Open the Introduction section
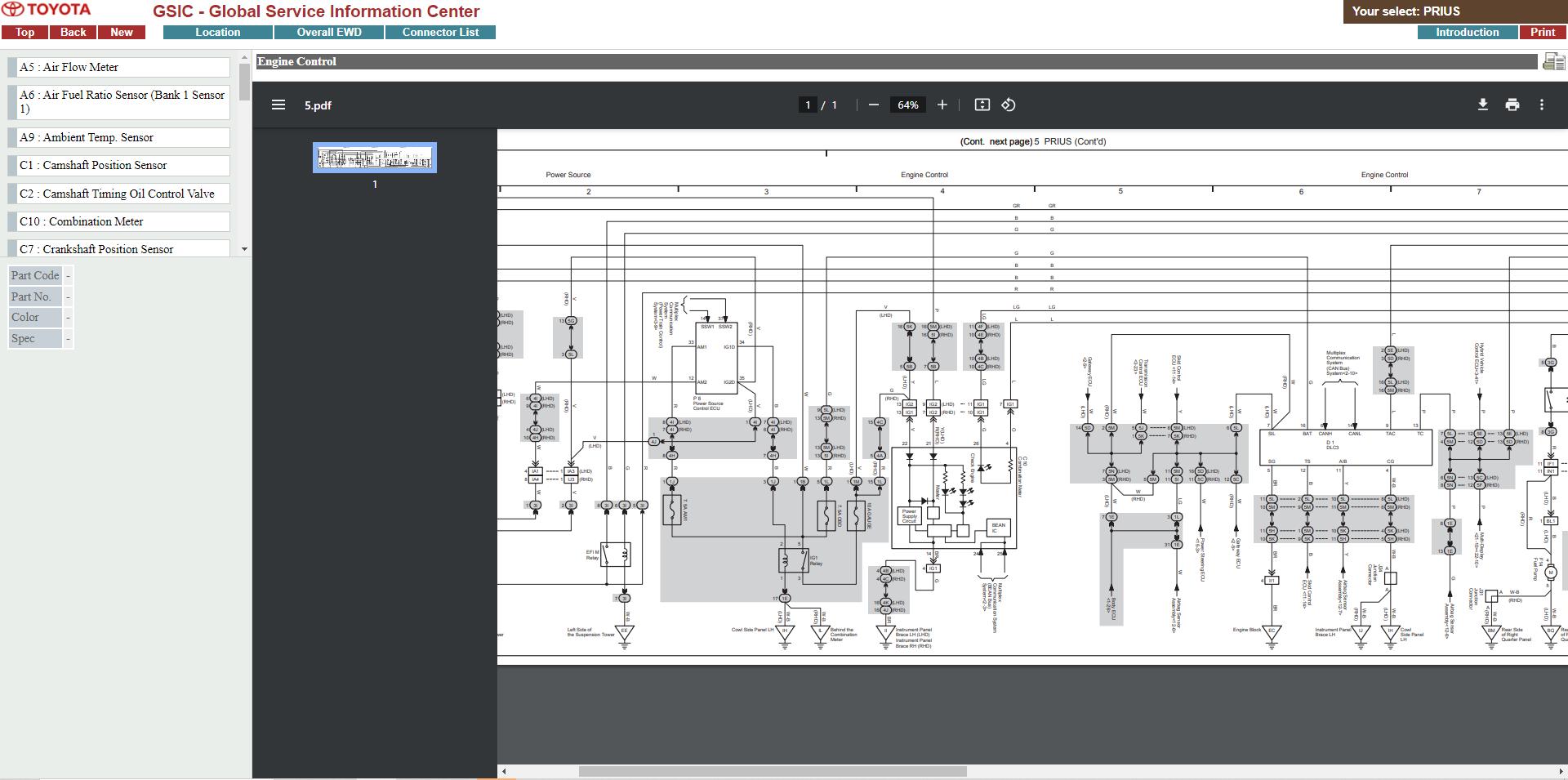The image size is (1568, 780). 1468,33
